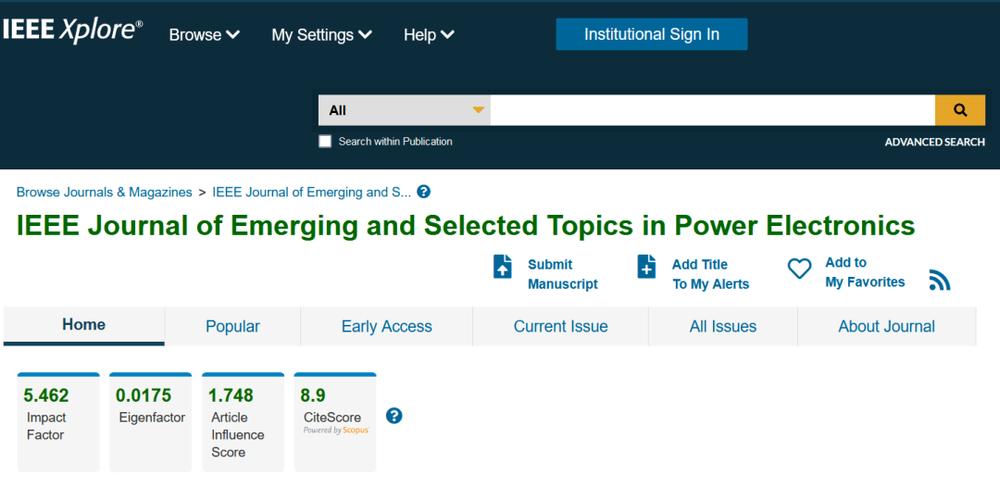The width and height of the screenshot is (1000, 500).
Task: Click the Institutional Sign In button
Action: (652, 34)
